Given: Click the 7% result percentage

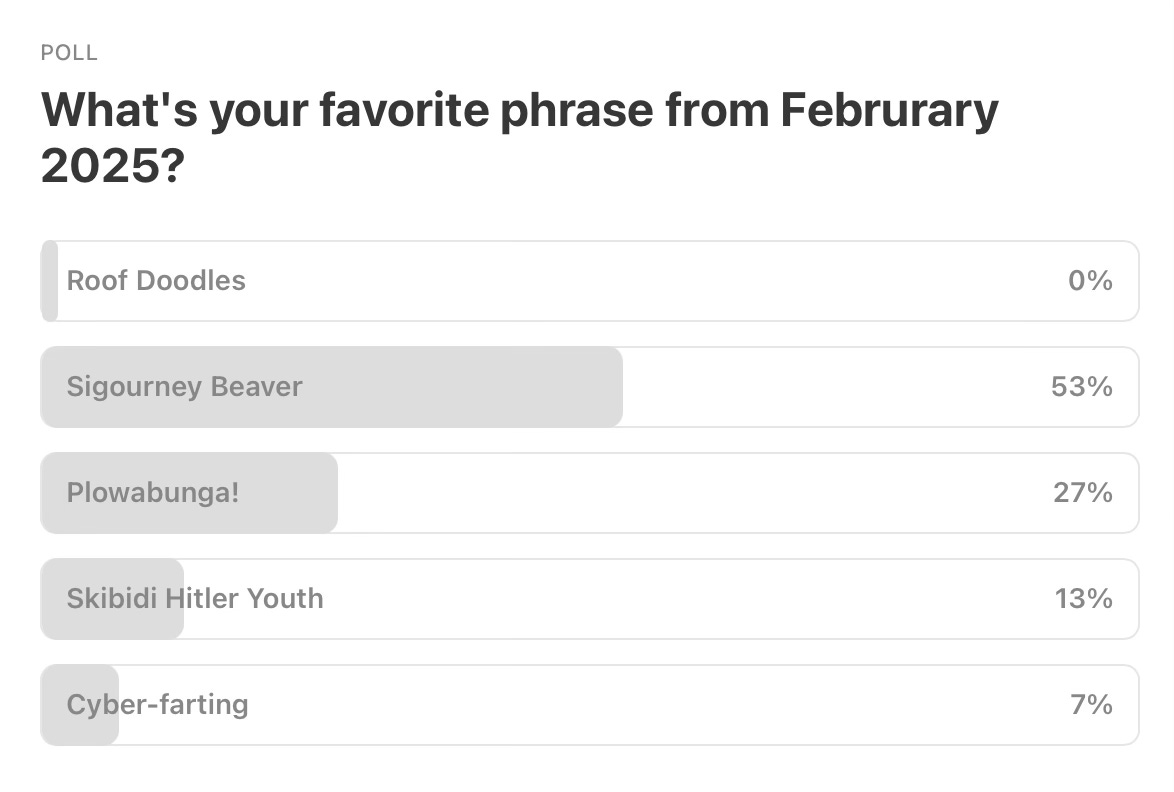Looking at the screenshot, I should click(1091, 704).
